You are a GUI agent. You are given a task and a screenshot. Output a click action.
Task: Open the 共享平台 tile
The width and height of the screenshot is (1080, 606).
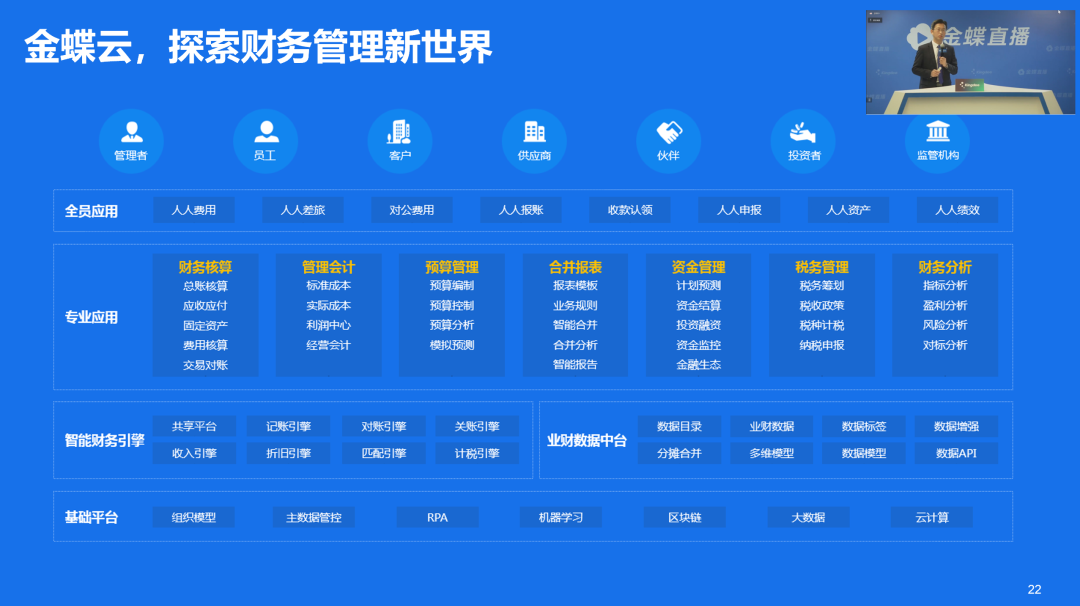(194, 426)
